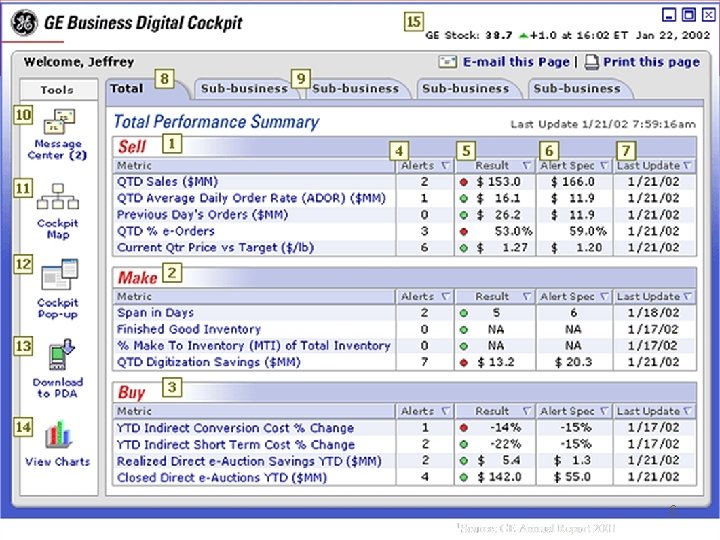This screenshot has width=720, height=540.
Task: Open Current Qtr Price vs Target link
Action: (x=215, y=248)
